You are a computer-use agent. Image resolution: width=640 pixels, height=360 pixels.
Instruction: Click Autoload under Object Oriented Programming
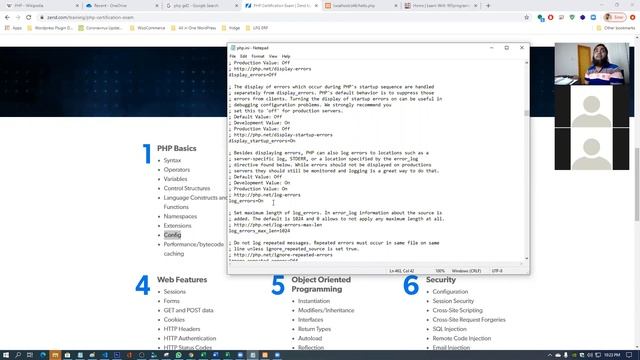[x=310, y=338]
